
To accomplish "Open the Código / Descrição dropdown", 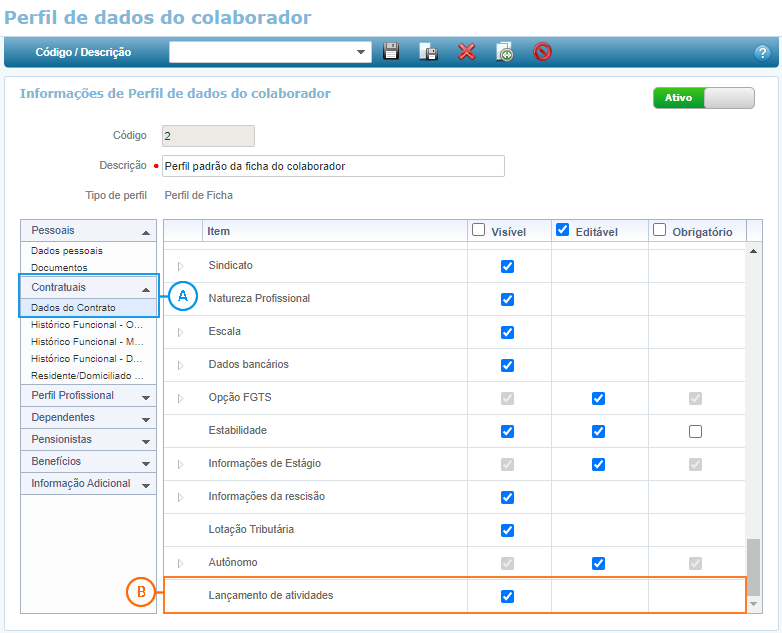I will pyautogui.click(x=361, y=52).
